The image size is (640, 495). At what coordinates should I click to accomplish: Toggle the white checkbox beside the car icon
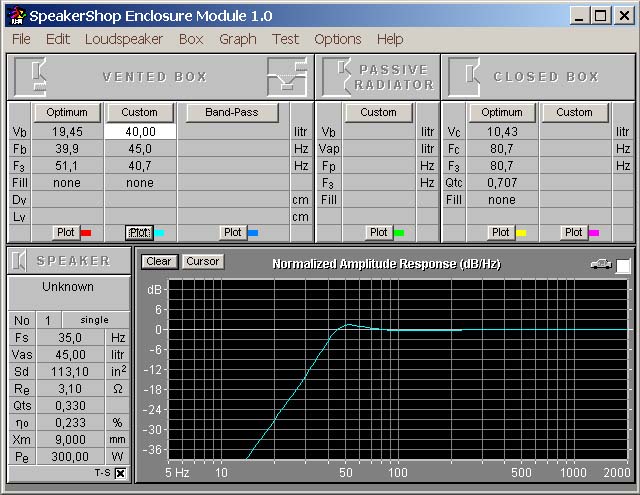click(623, 266)
